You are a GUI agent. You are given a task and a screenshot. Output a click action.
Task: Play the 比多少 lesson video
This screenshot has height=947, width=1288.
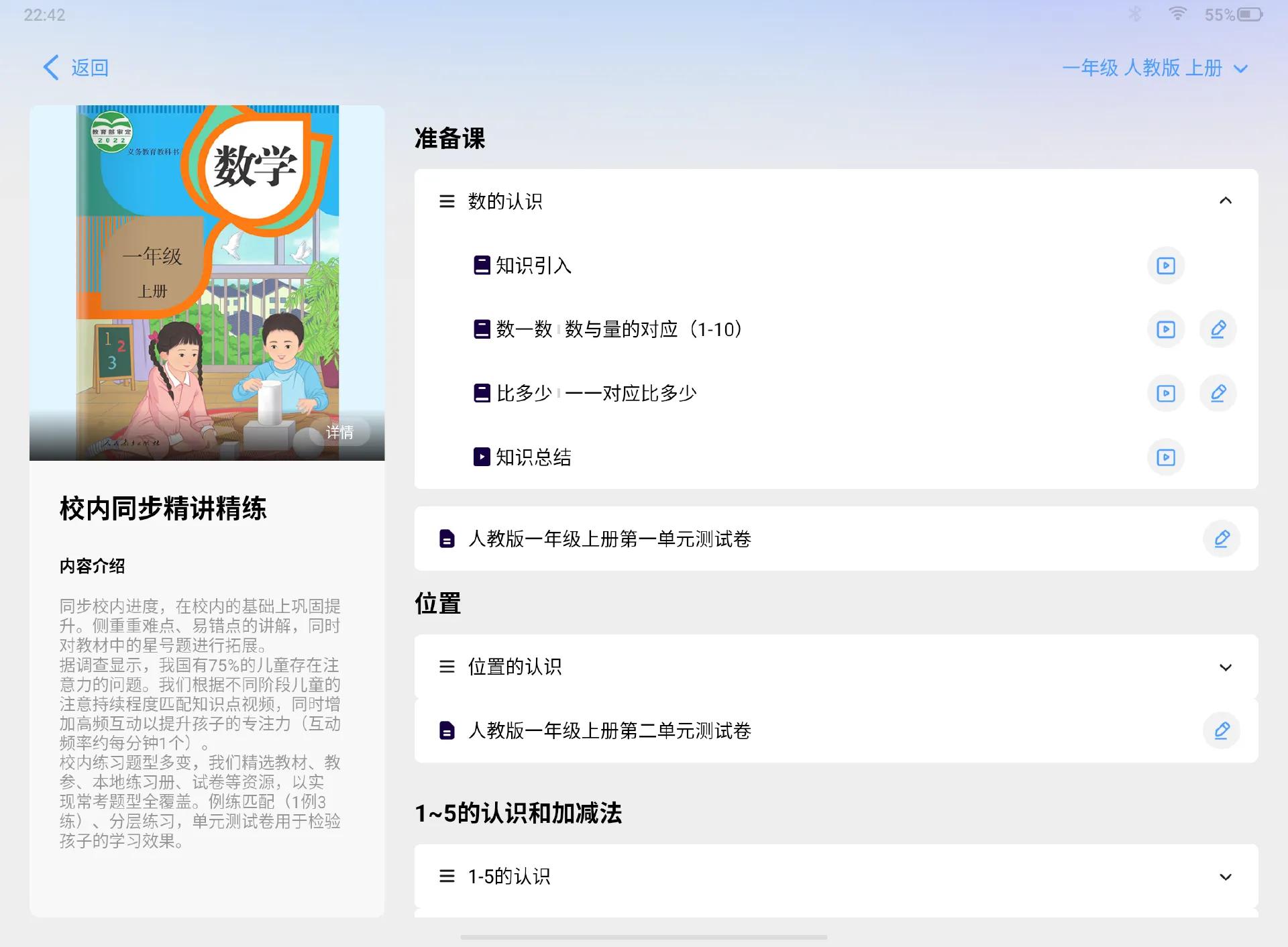pos(1165,394)
